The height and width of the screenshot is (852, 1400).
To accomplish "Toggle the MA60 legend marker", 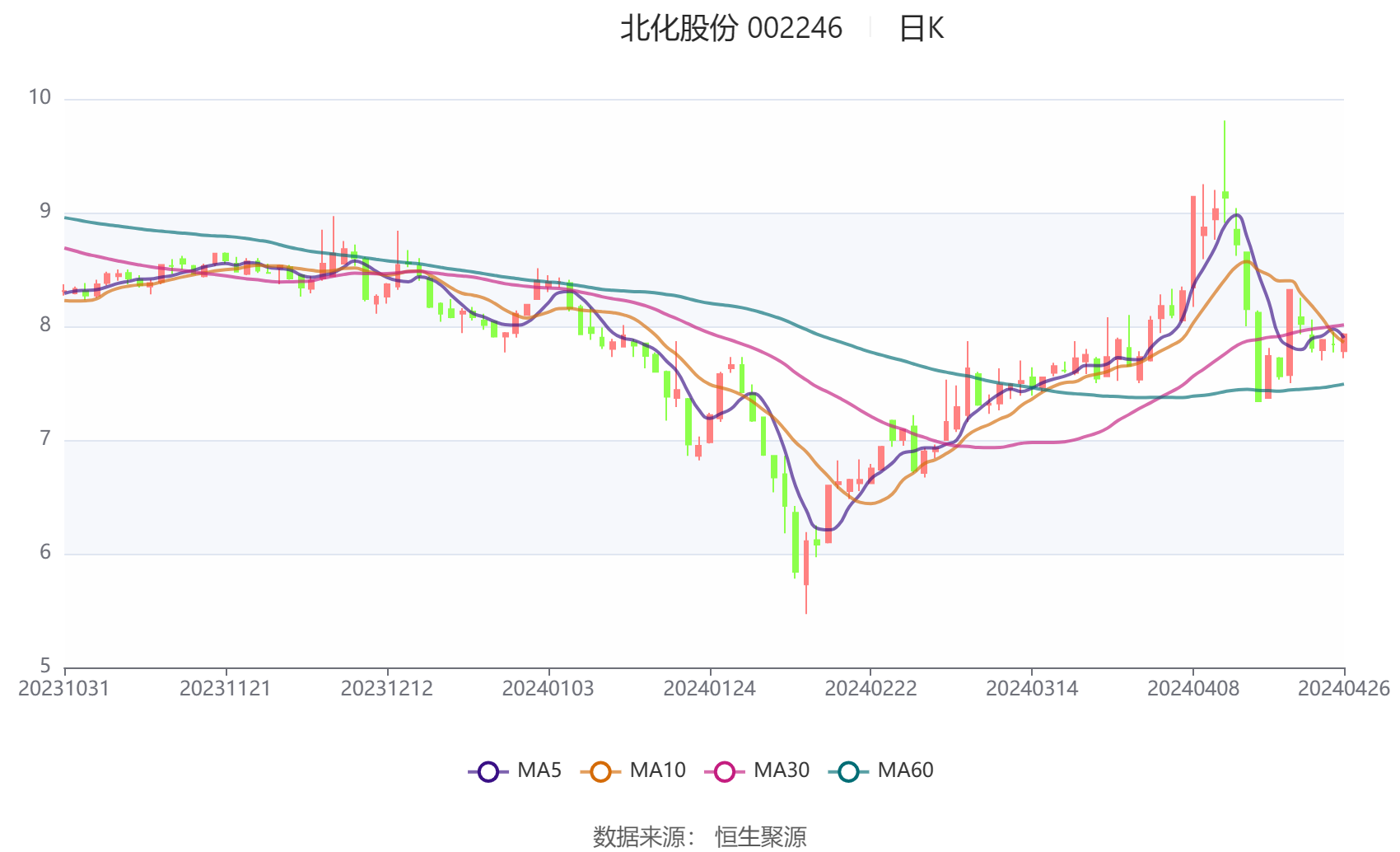I will [x=848, y=771].
